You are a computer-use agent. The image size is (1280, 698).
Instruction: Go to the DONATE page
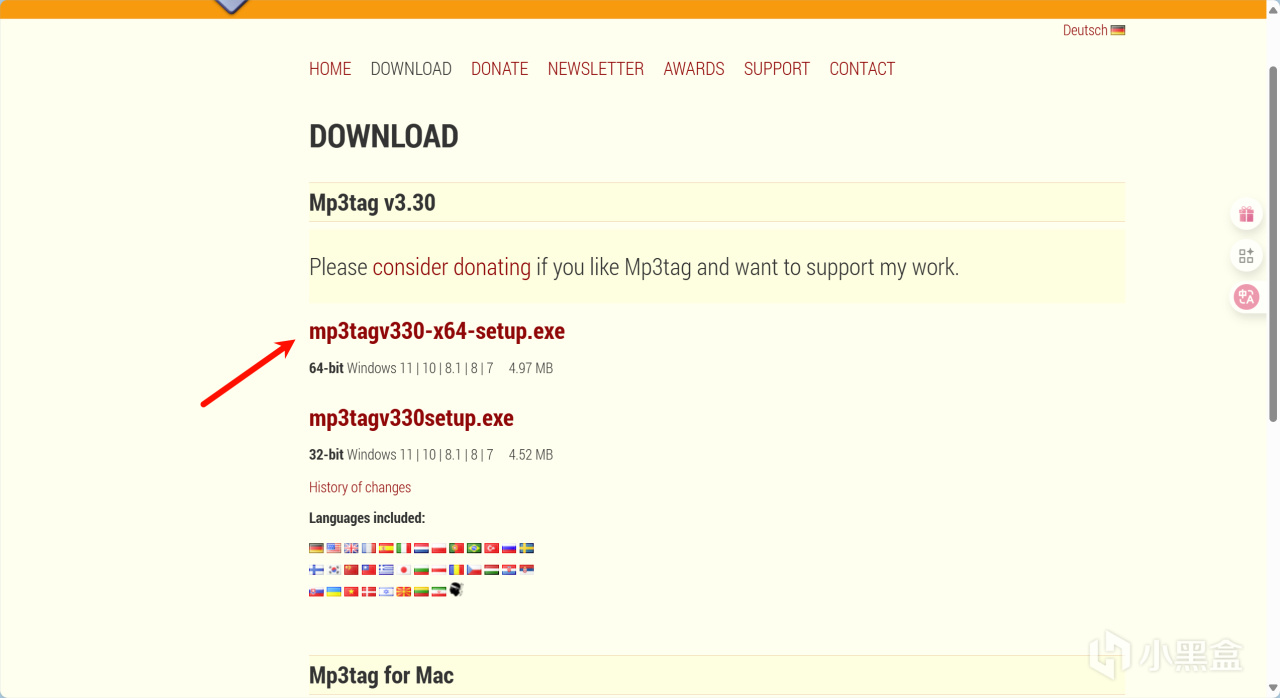click(500, 69)
